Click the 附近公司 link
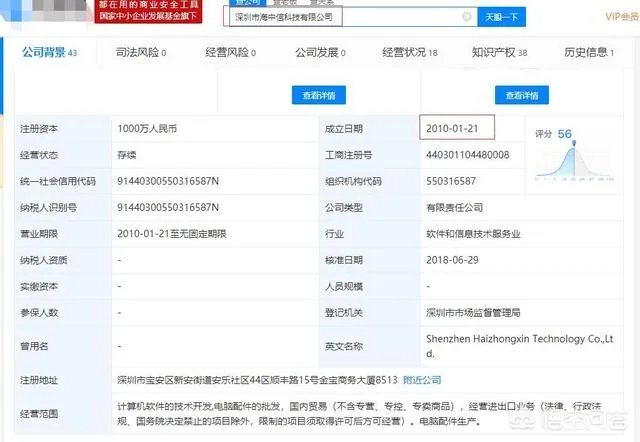The width and height of the screenshot is (640, 442). 422,380
